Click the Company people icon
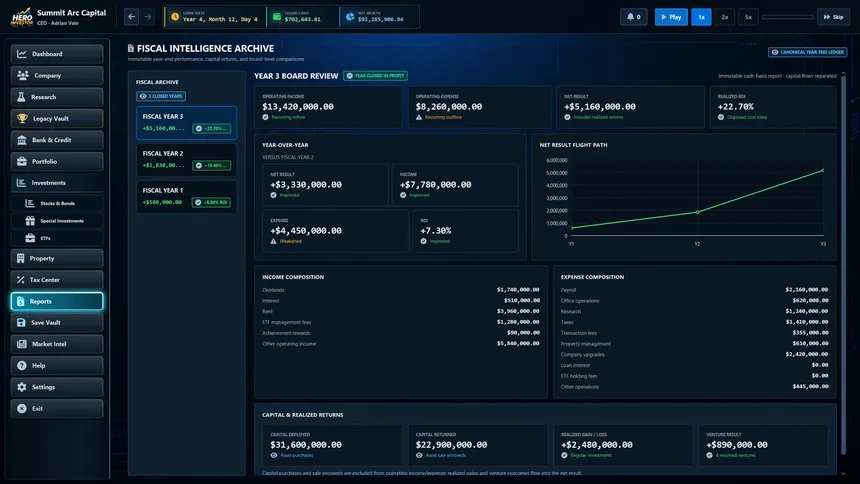Viewport: 860px width, 484px height. click(22, 75)
